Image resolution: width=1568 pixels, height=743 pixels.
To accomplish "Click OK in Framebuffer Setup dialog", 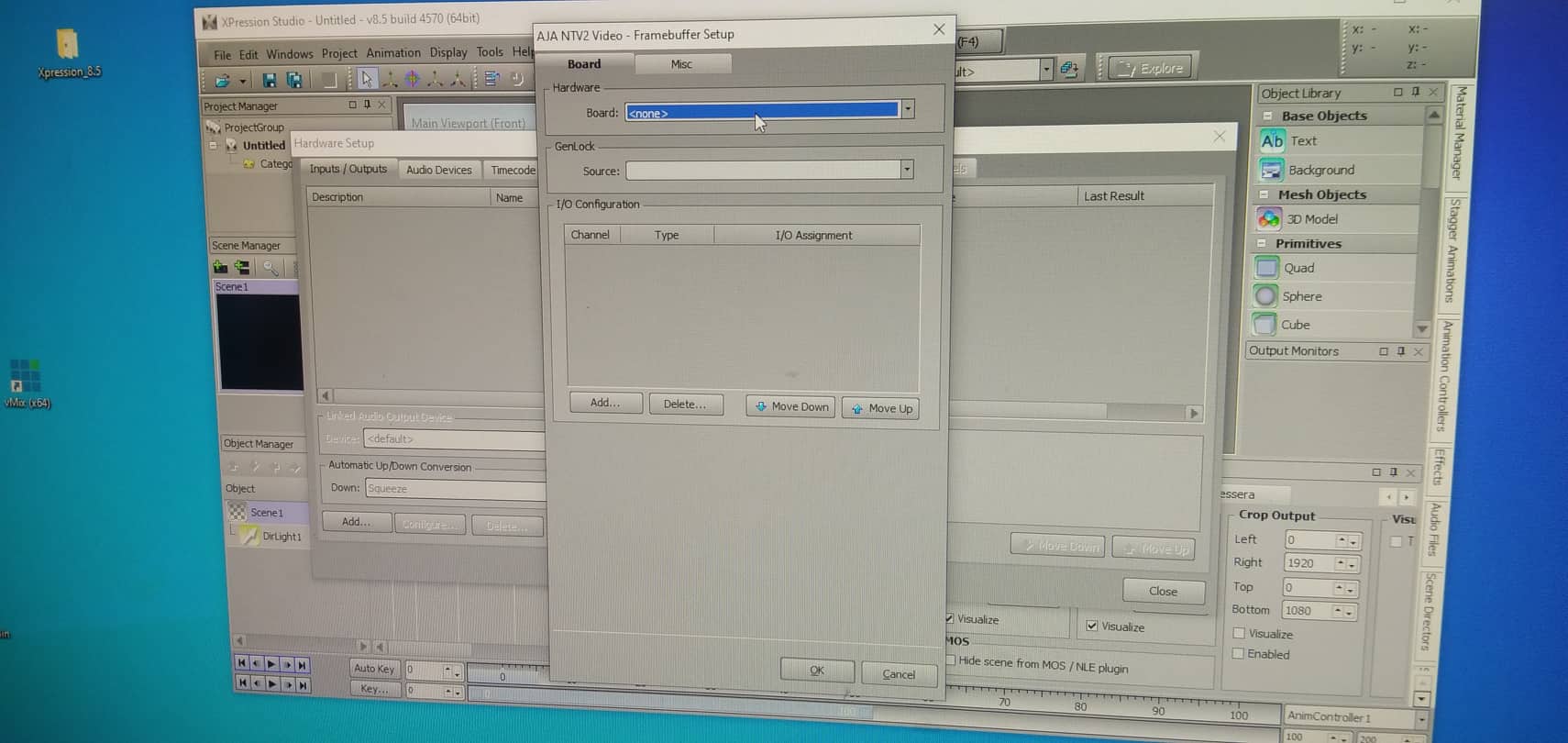I will 817,671.
